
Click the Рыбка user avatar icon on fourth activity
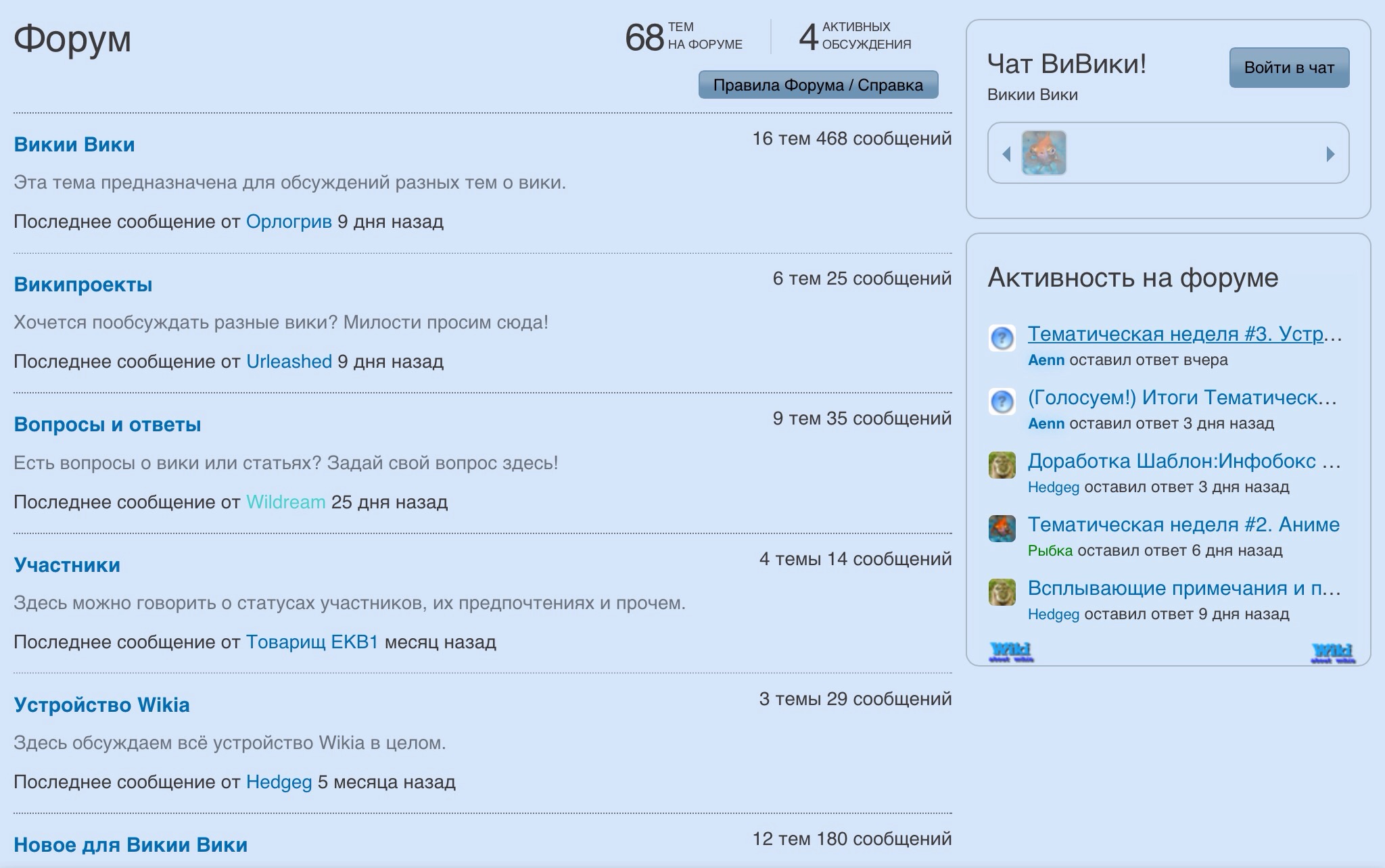pyautogui.click(x=1003, y=525)
